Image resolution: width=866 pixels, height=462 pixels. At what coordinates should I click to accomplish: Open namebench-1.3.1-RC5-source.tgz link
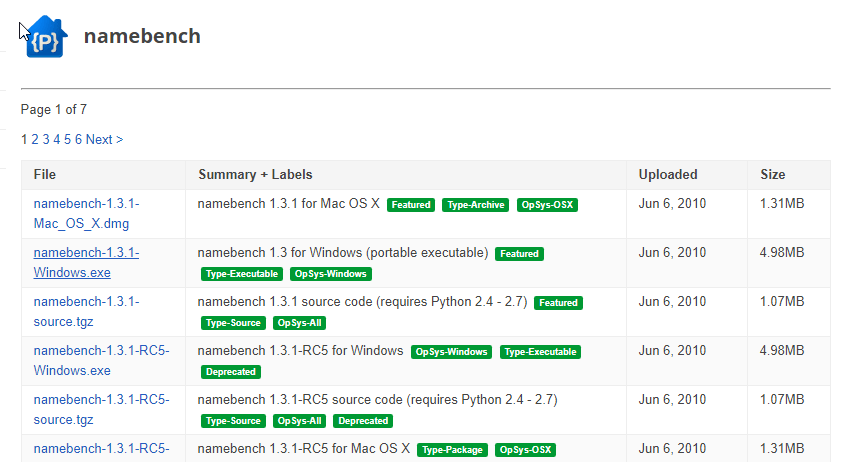point(101,409)
